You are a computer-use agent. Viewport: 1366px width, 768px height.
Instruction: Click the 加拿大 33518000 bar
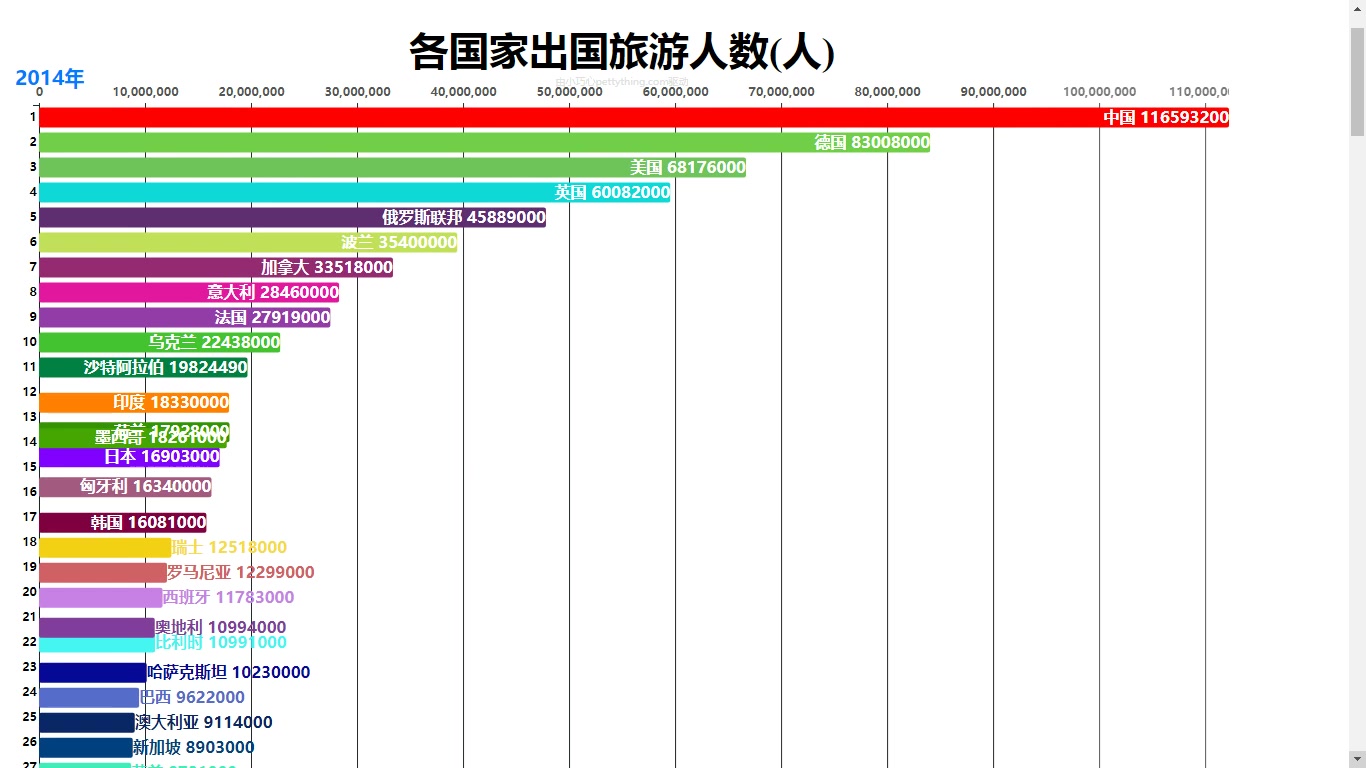coord(150,268)
